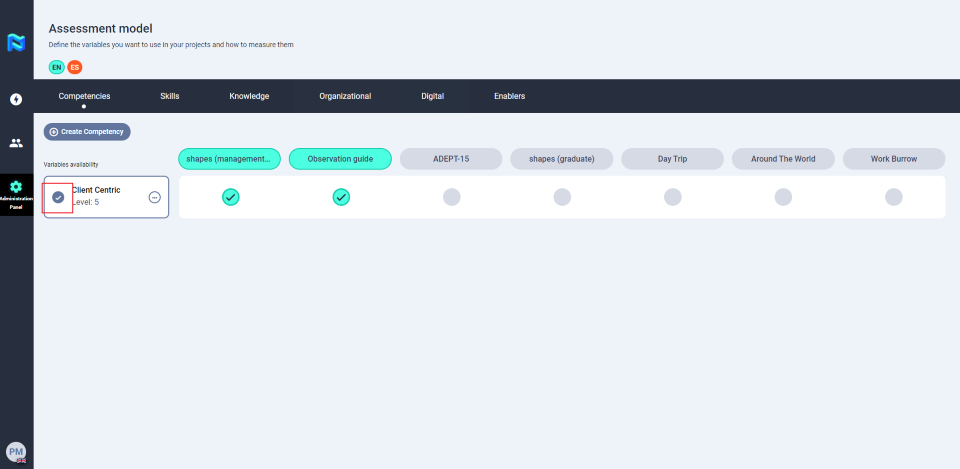This screenshot has height=469, width=960.
Task: Open the Enablers tab
Action: tap(509, 96)
